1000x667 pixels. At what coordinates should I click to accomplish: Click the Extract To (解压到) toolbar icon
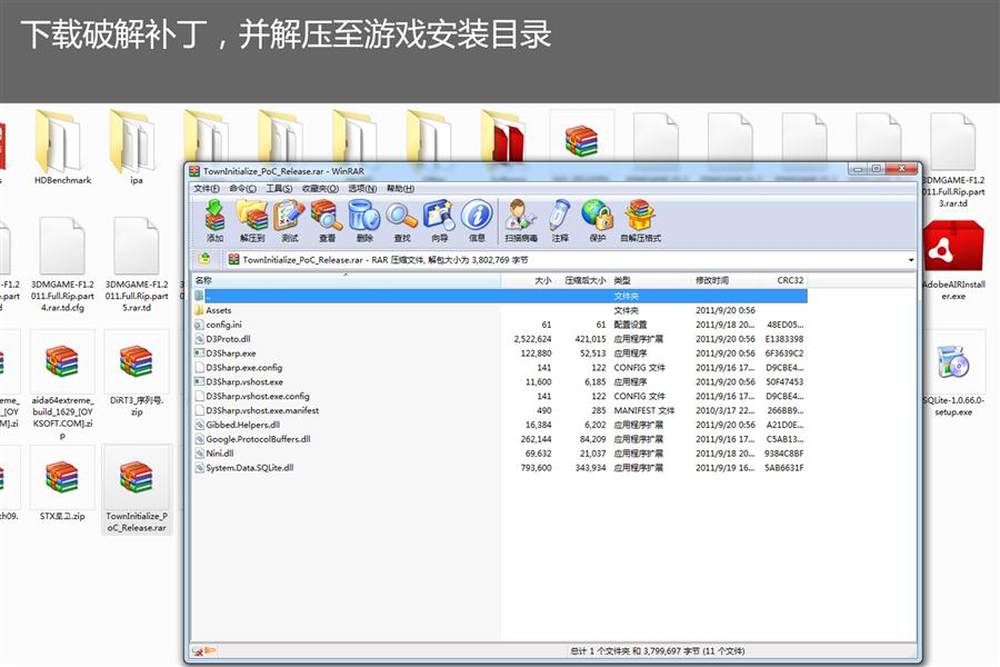[253, 221]
